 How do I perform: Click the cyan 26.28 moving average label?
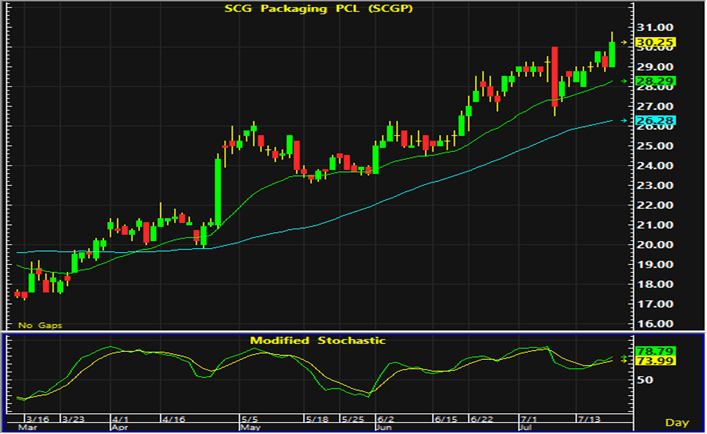point(655,120)
